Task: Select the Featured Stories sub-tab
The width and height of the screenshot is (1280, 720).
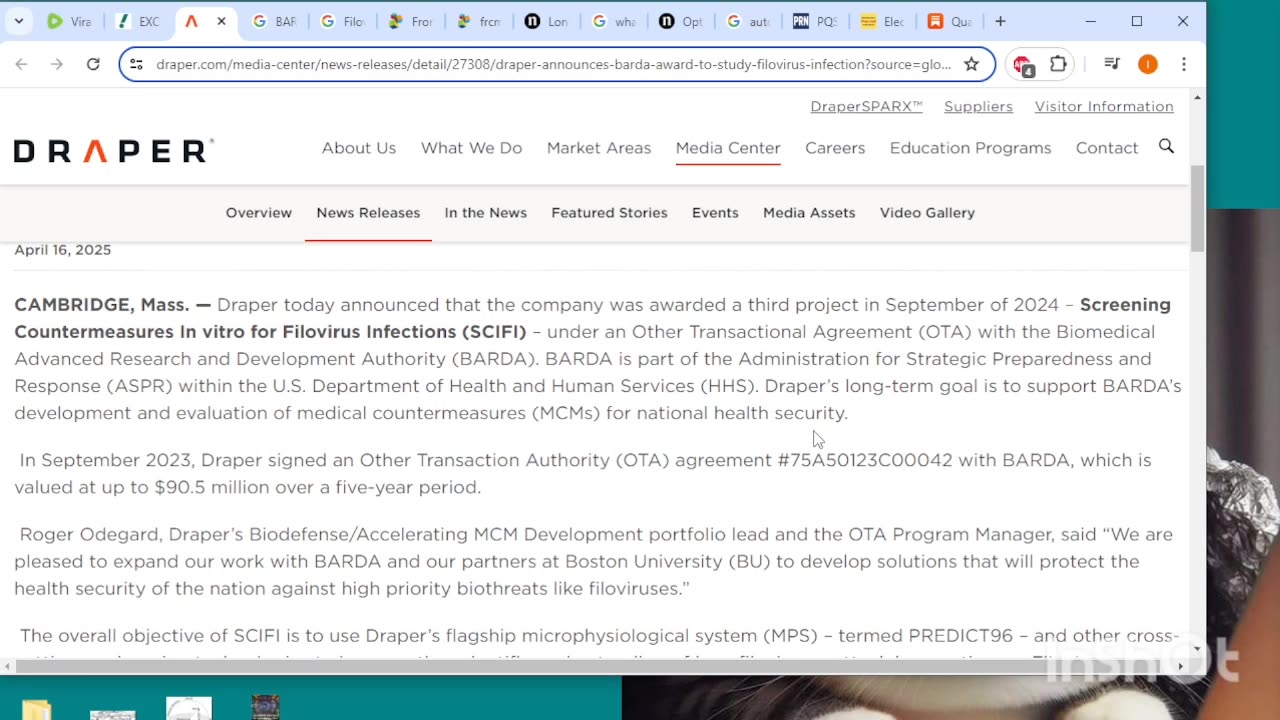Action: click(609, 213)
